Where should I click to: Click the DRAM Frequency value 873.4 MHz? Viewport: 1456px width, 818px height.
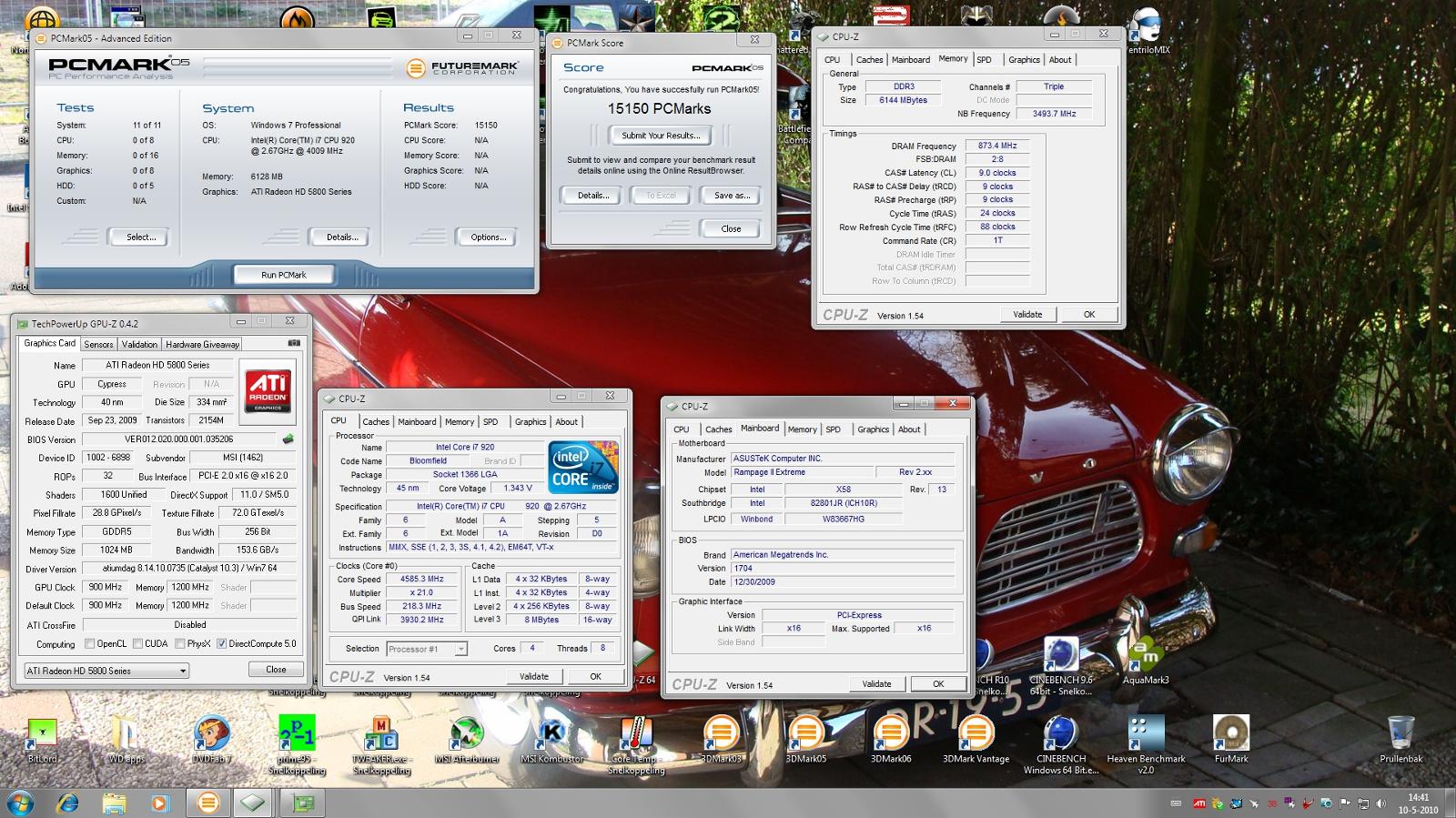[x=997, y=146]
